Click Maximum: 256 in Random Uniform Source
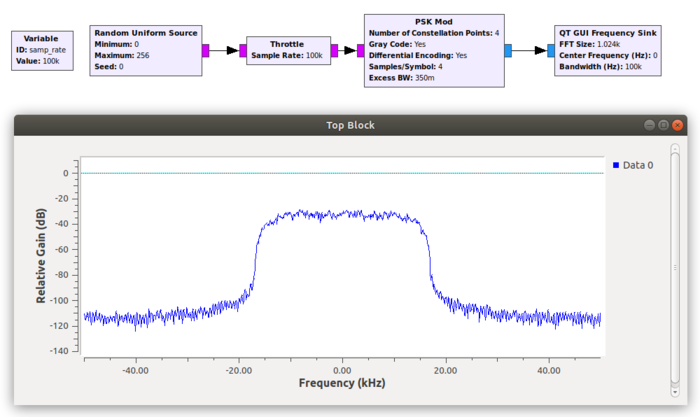This screenshot has height=417, width=700. tap(122, 55)
